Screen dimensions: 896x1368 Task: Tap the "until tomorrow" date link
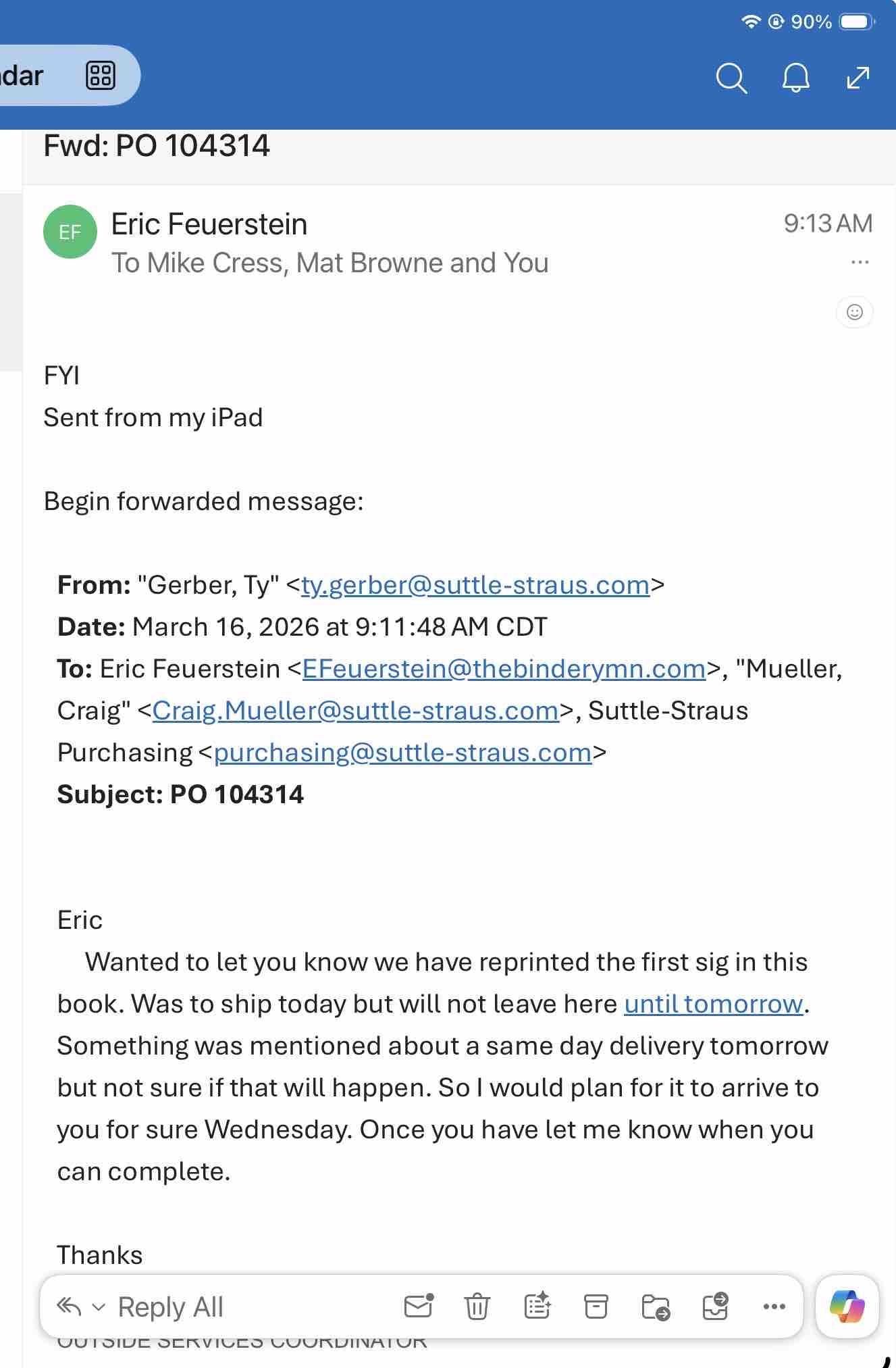(x=713, y=1004)
